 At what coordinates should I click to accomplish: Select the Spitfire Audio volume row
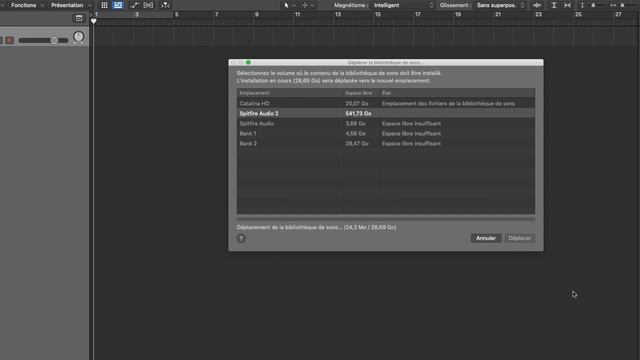[386, 124]
